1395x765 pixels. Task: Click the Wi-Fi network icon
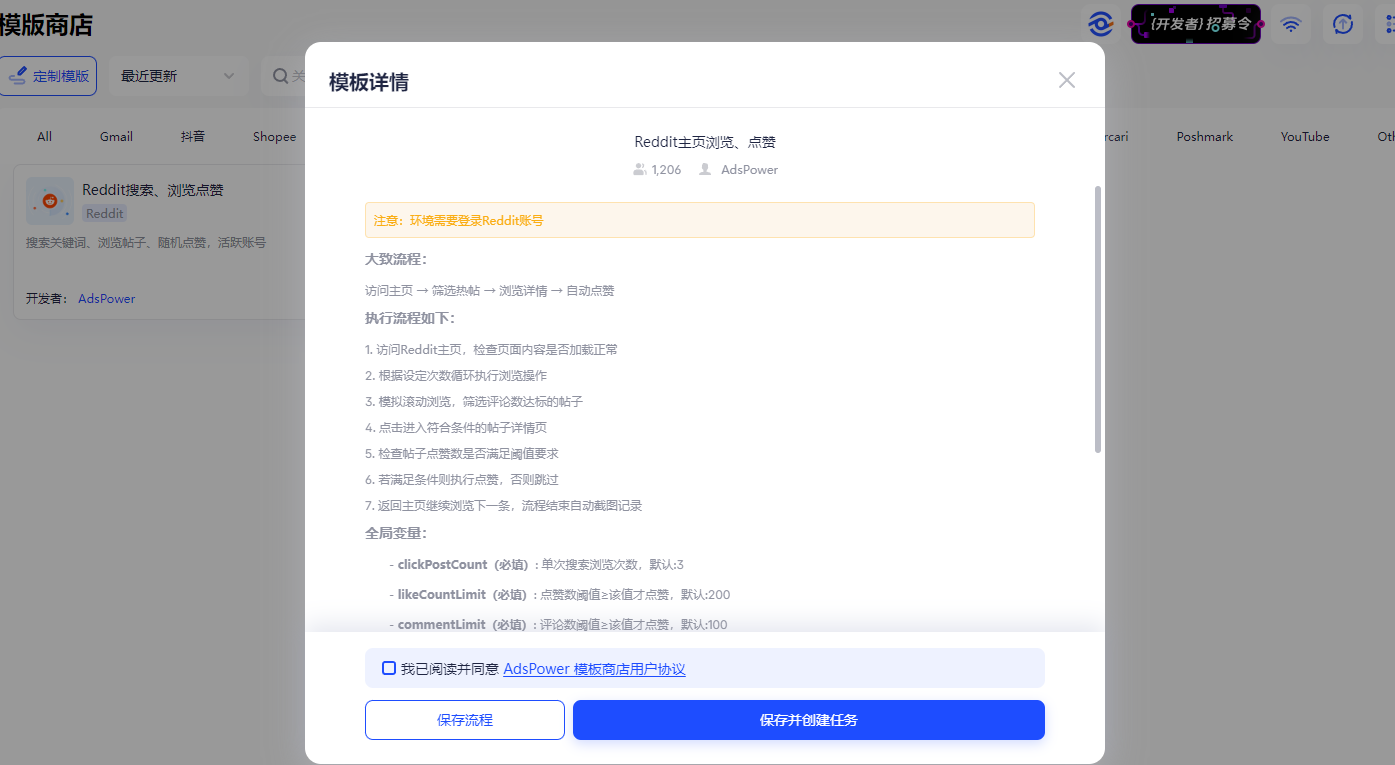coord(1291,24)
